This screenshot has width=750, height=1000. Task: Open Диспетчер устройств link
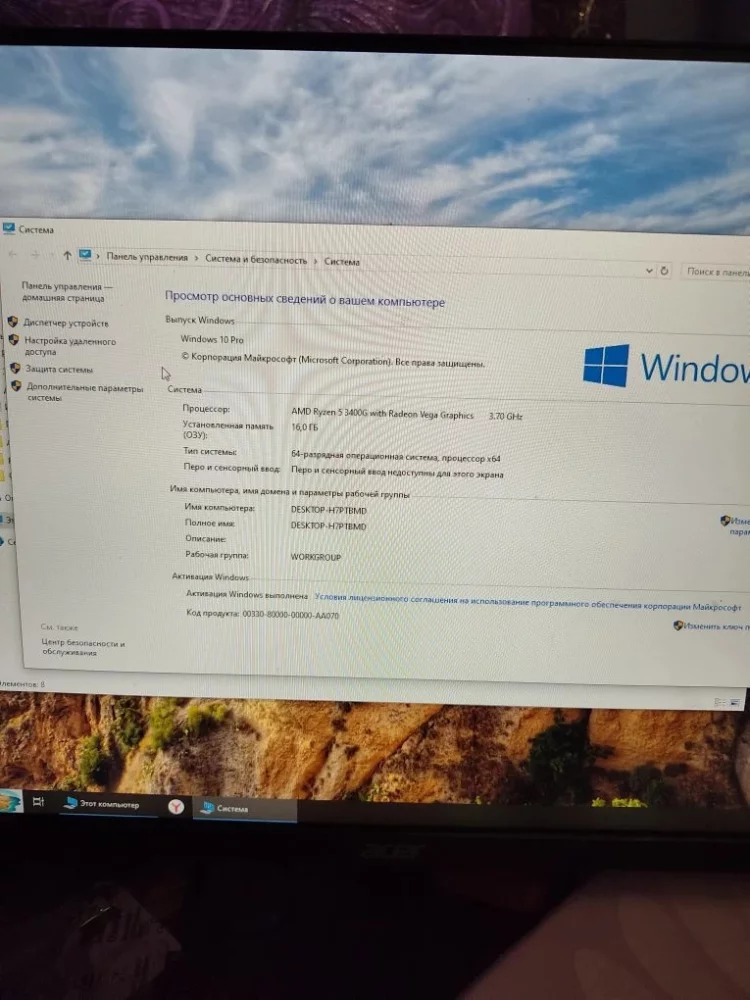point(66,323)
